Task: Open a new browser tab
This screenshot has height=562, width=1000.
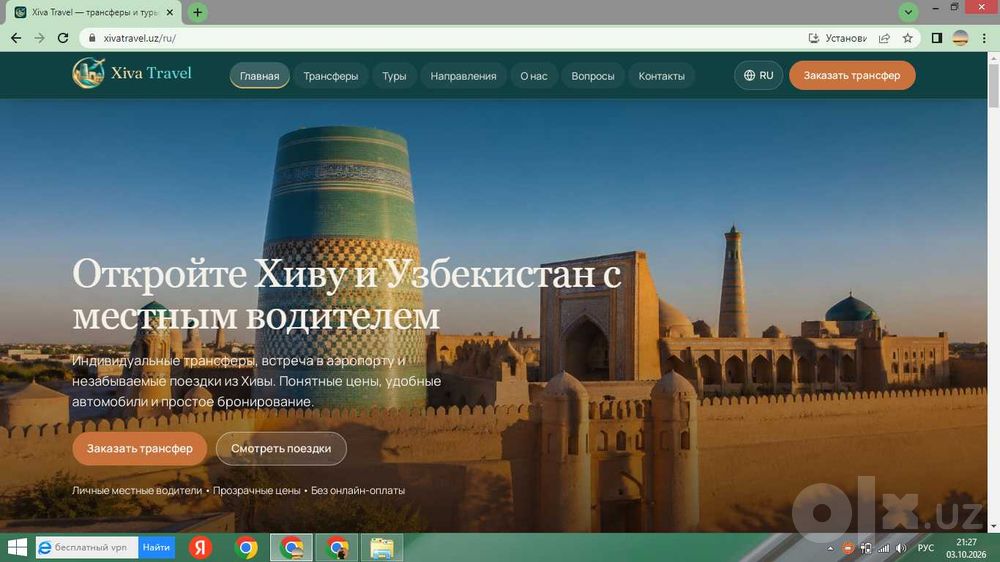Action: coord(198,12)
